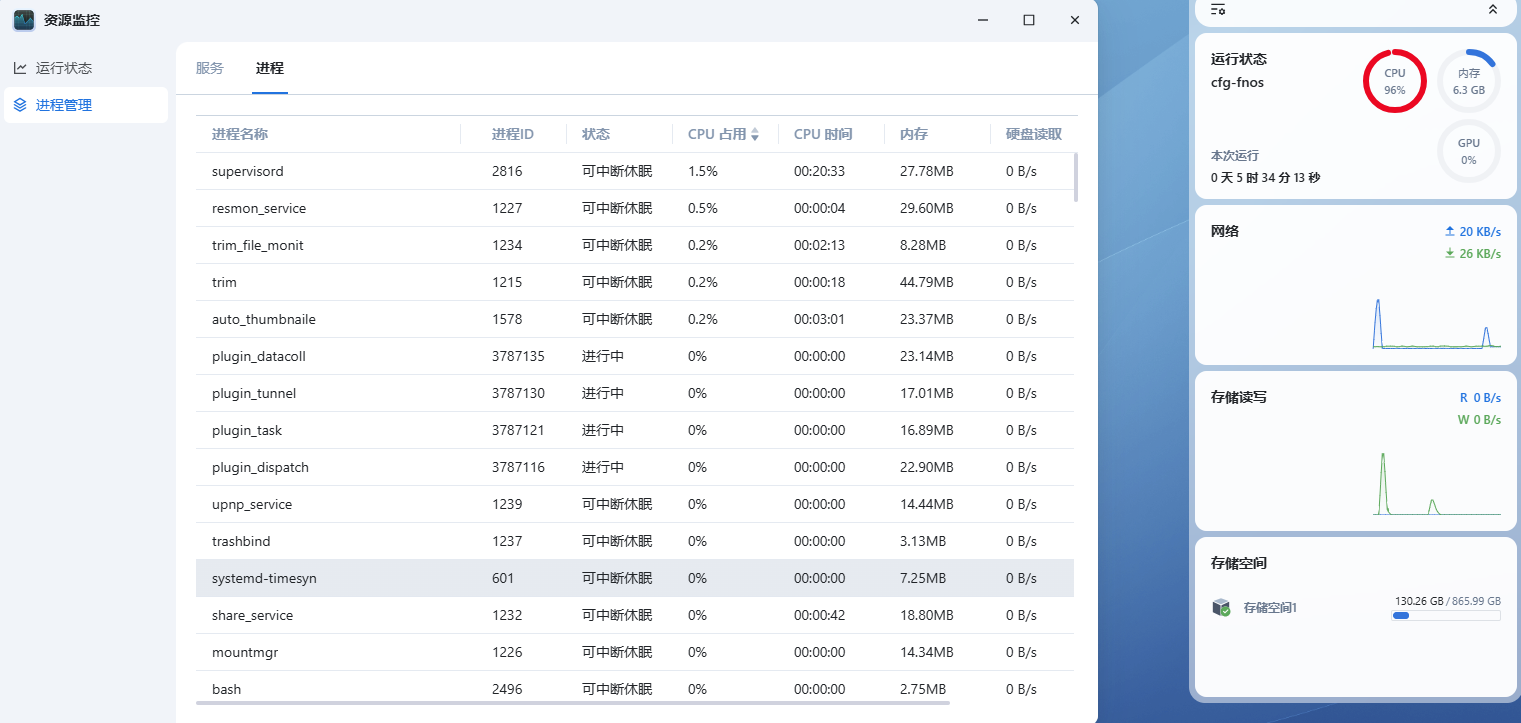Screen dimensions: 1521x723
Task: Click the W 0 B/s write speed value
Action: 1479,419
